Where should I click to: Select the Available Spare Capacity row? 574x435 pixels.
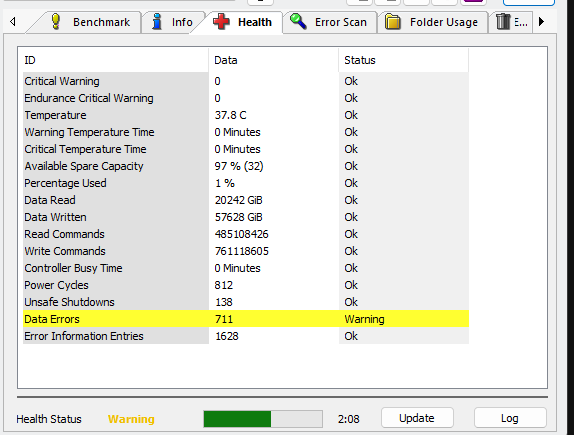click(246, 166)
